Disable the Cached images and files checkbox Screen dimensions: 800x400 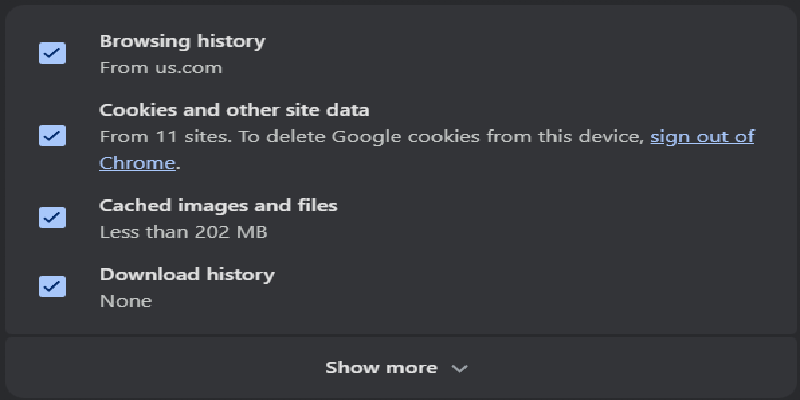[52, 217]
